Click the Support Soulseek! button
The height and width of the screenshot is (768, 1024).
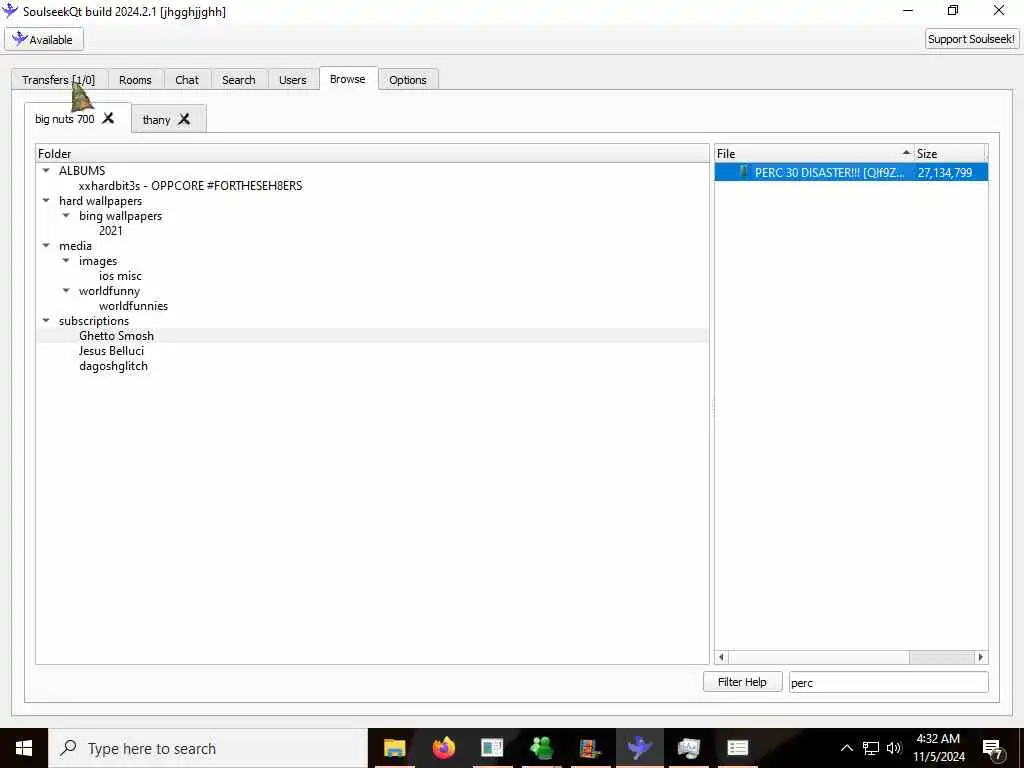pyautogui.click(x=972, y=39)
